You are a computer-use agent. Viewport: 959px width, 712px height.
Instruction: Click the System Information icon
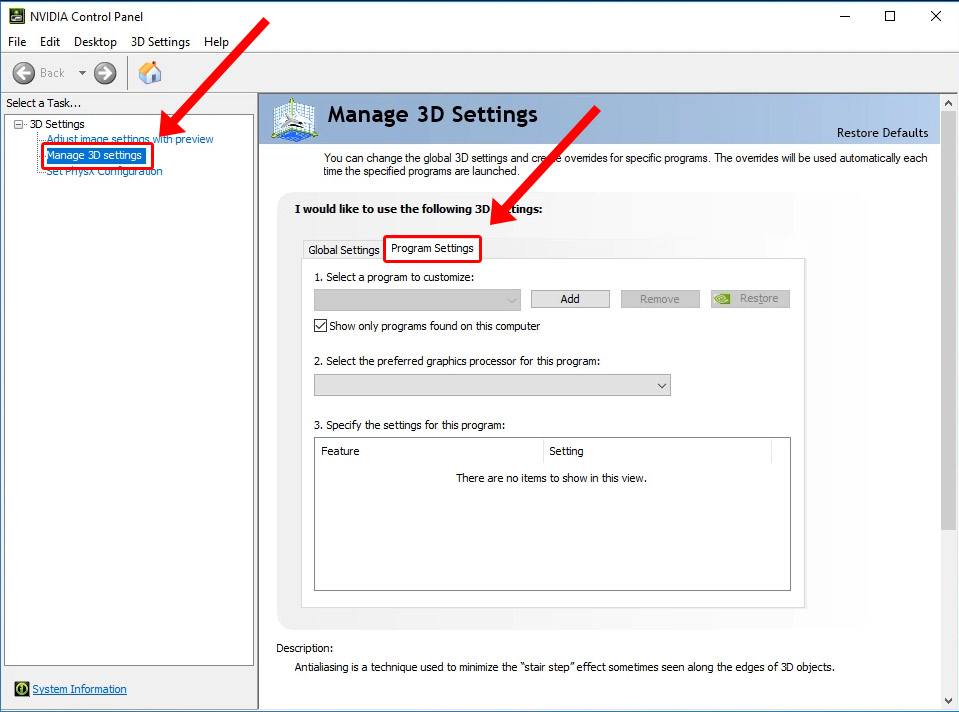[21, 689]
